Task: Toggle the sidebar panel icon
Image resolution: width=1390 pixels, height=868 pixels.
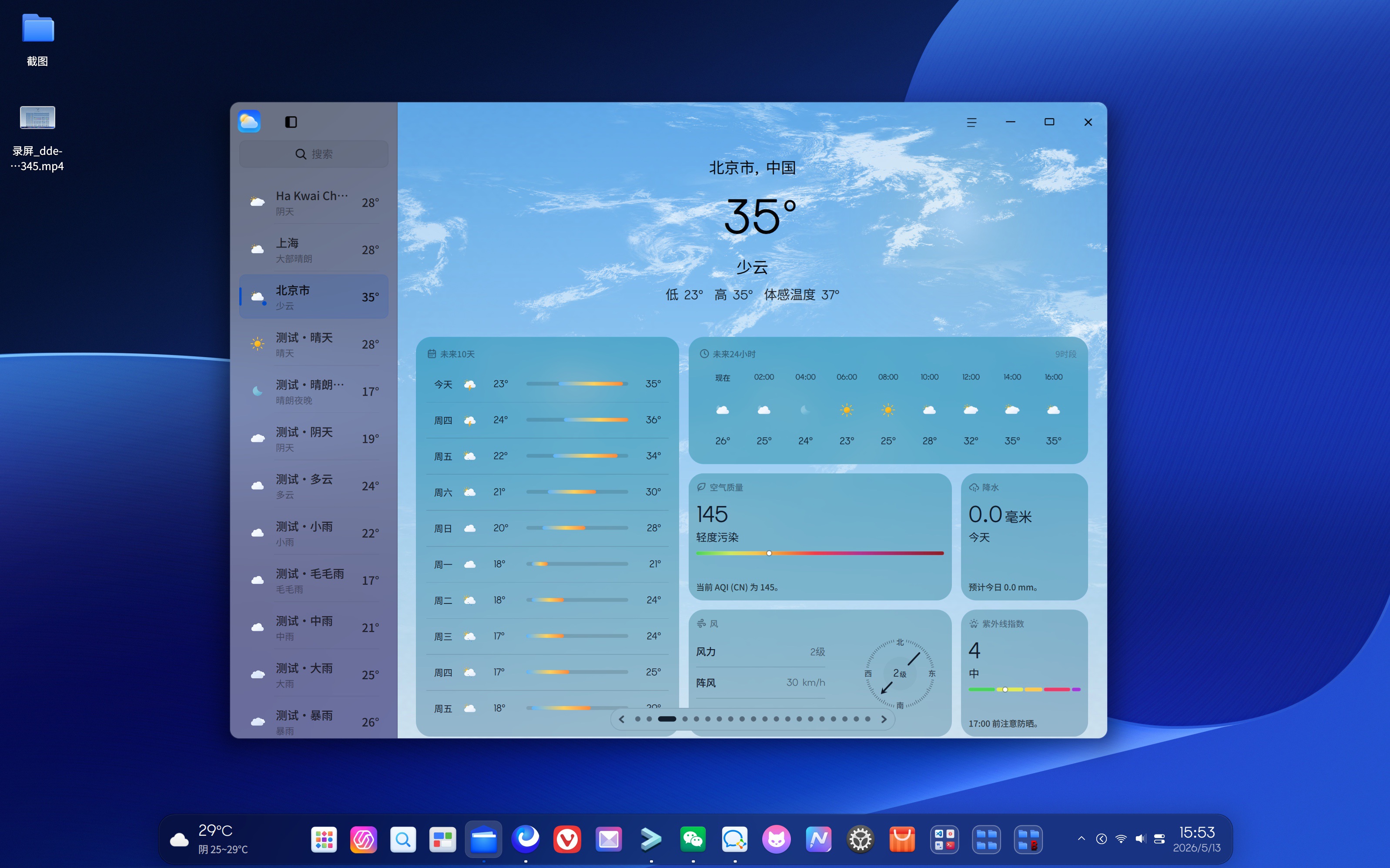Action: [291, 122]
